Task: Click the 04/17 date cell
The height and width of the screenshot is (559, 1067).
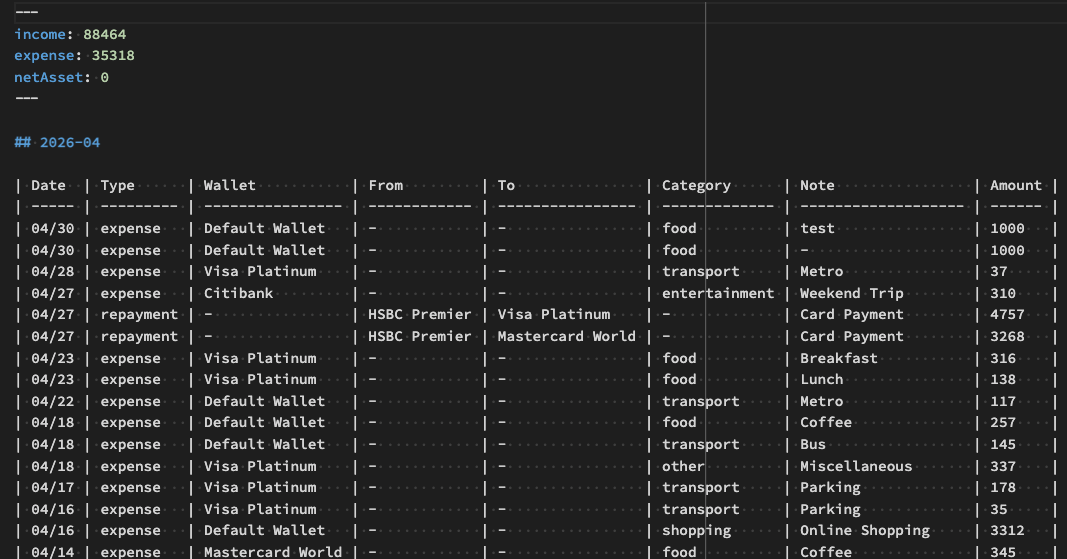Action: tap(53, 488)
